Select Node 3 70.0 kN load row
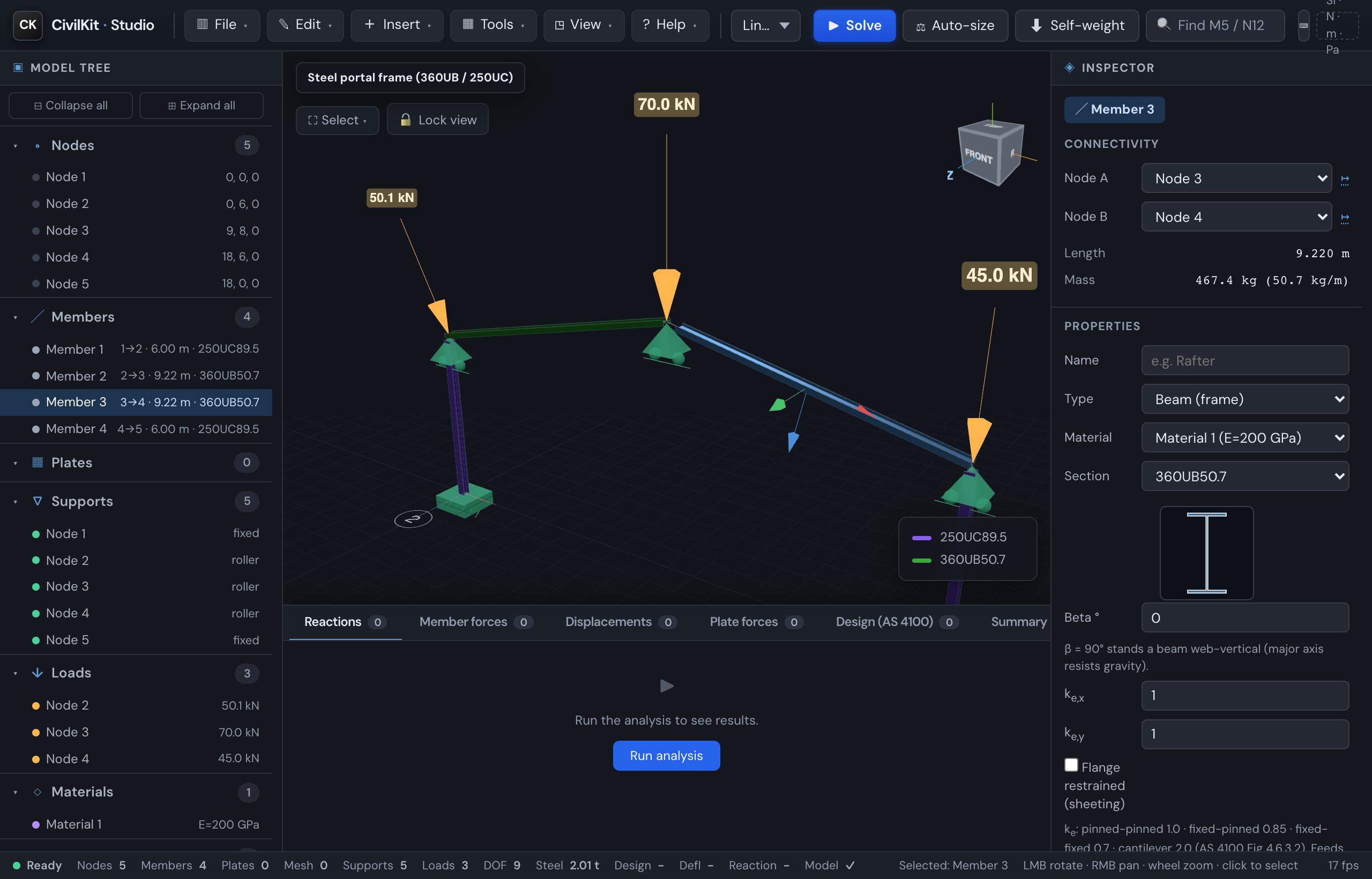1372x879 pixels. (x=136, y=732)
